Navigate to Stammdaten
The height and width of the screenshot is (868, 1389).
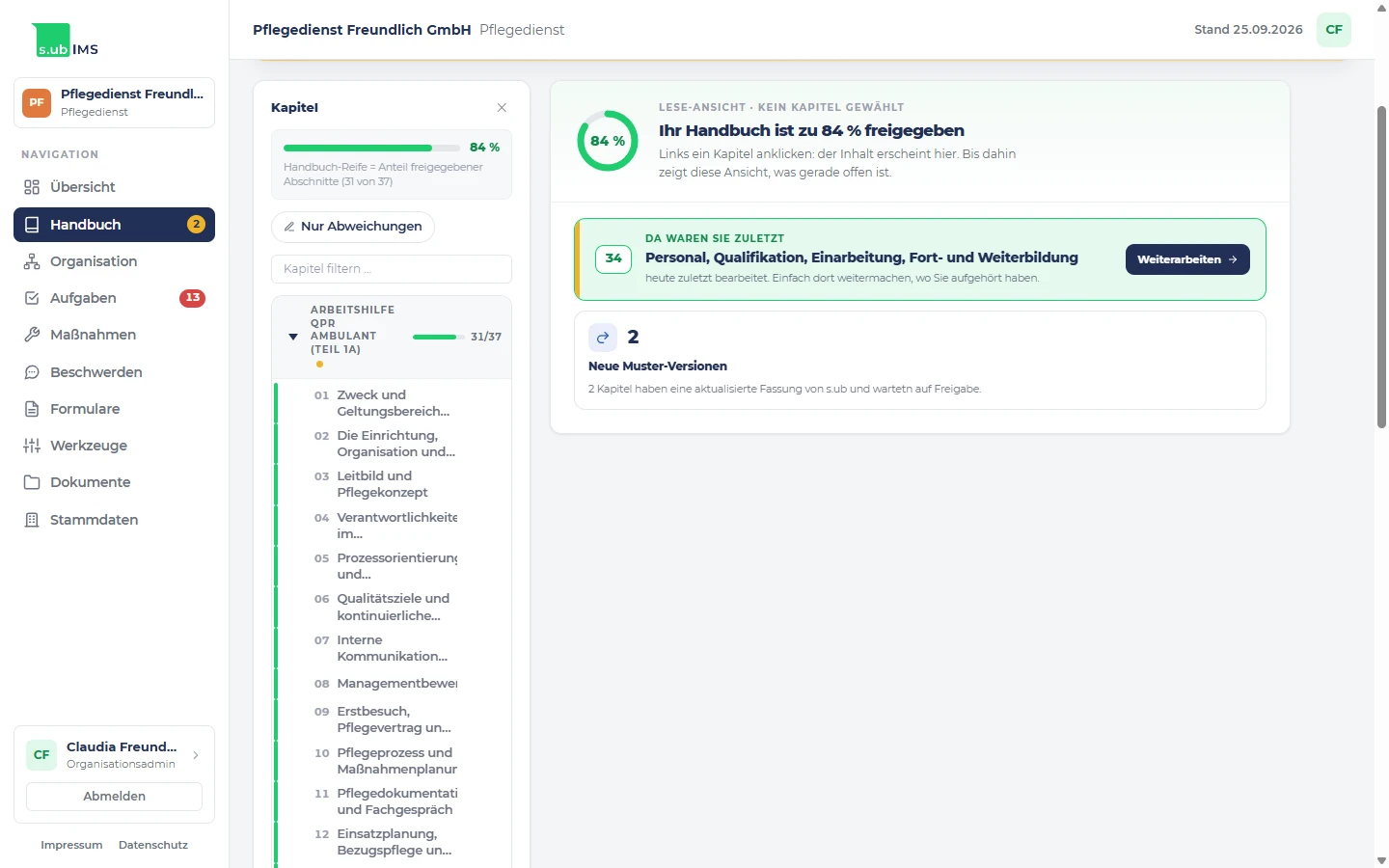pos(114,520)
